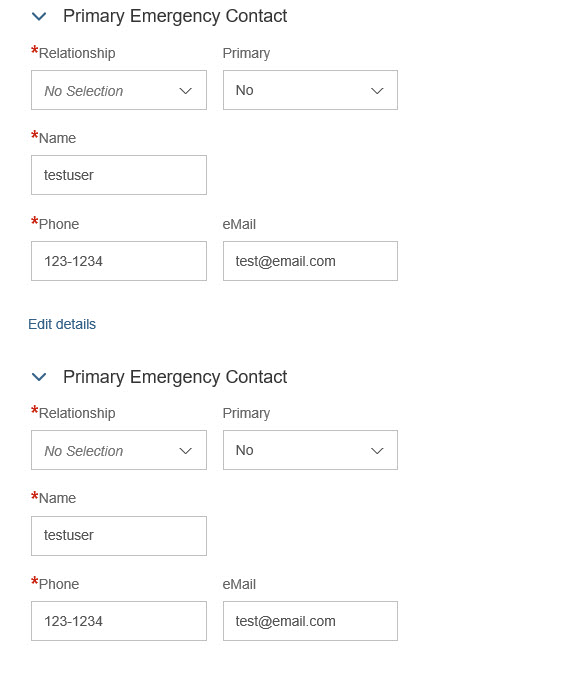Open the second Relationship dropdown

click(119, 450)
